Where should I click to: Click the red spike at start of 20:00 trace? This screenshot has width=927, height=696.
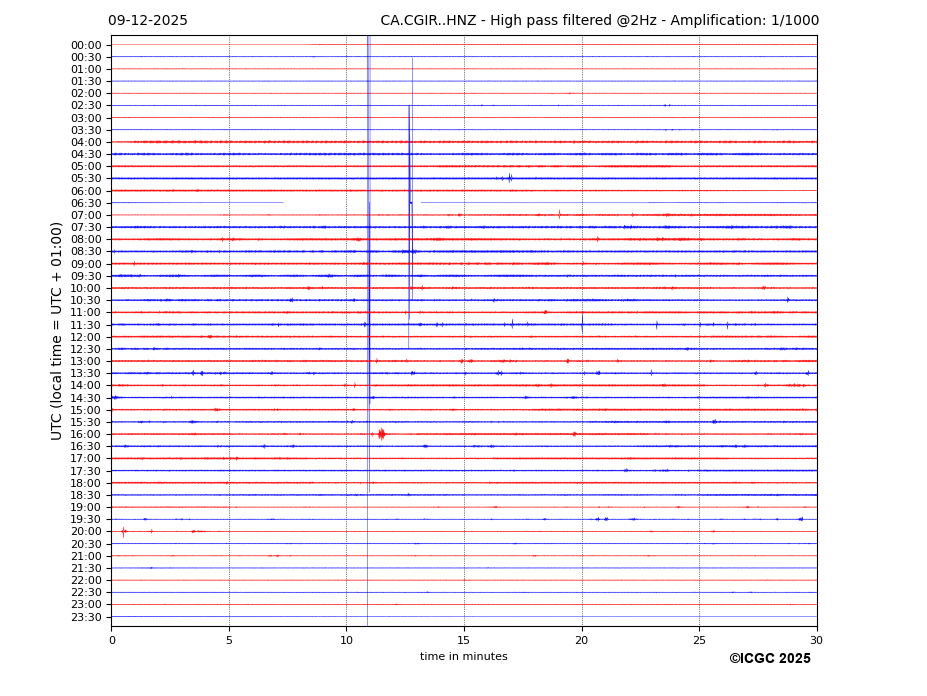[x=123, y=531]
